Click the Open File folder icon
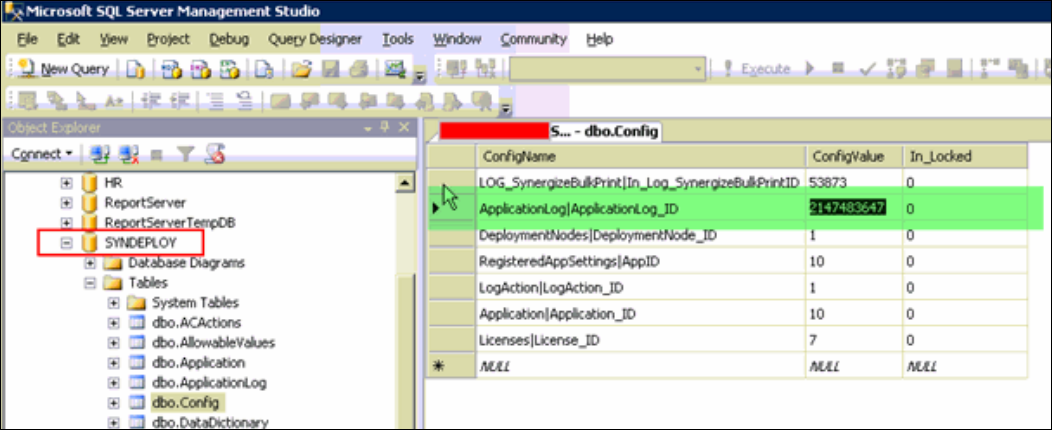Screen dimensions: 1052x430 point(300,69)
